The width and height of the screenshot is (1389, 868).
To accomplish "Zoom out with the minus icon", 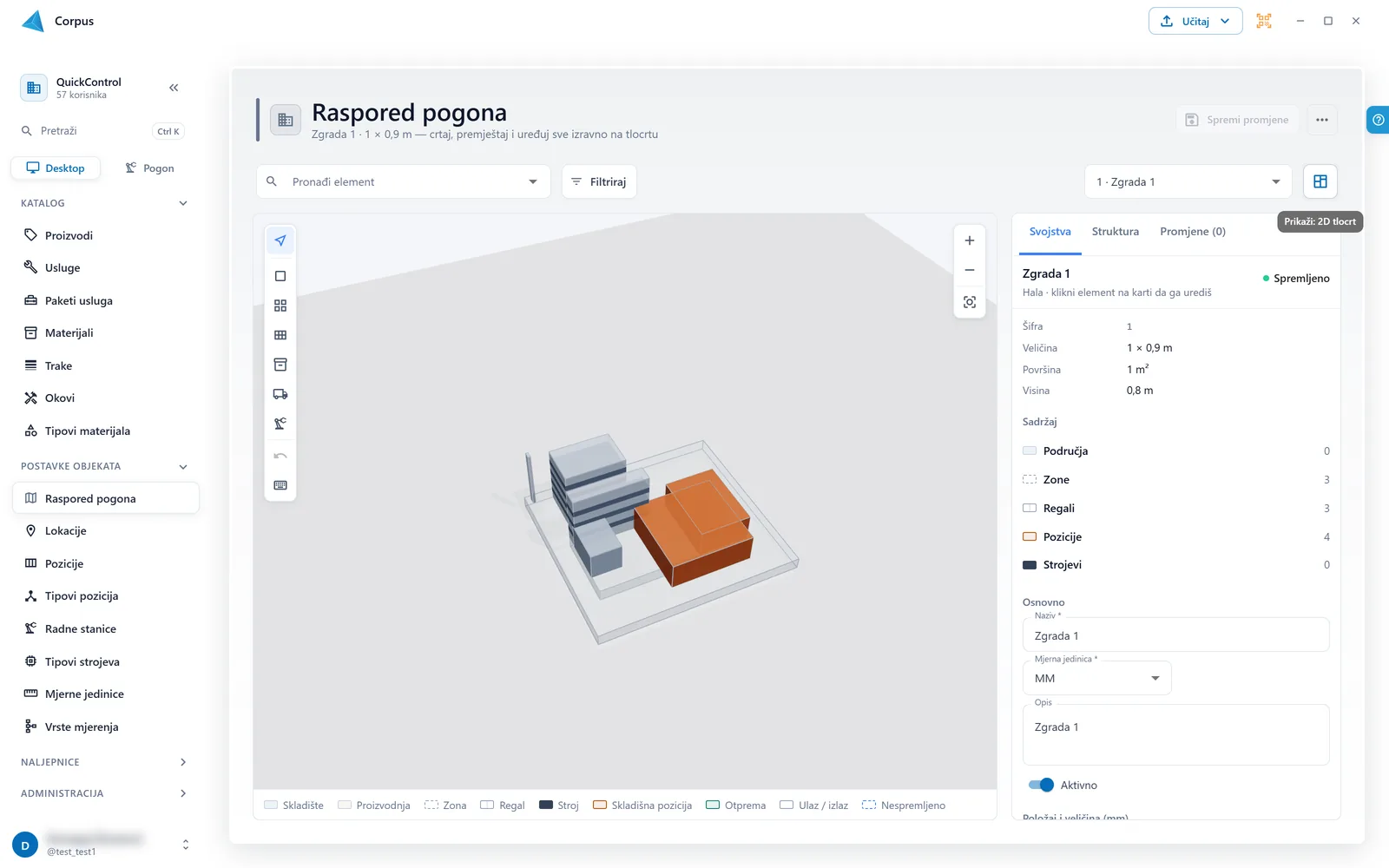I will 970,270.
